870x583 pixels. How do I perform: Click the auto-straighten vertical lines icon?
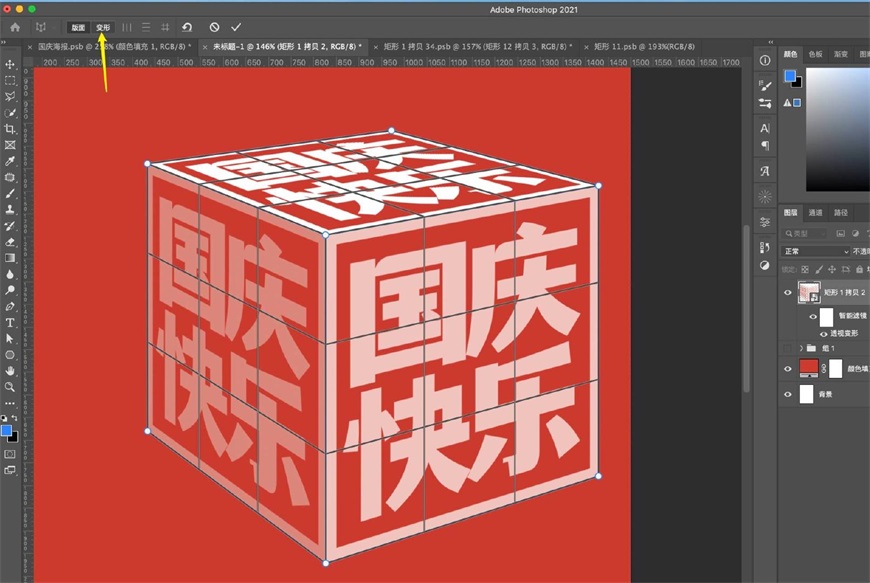pos(127,27)
